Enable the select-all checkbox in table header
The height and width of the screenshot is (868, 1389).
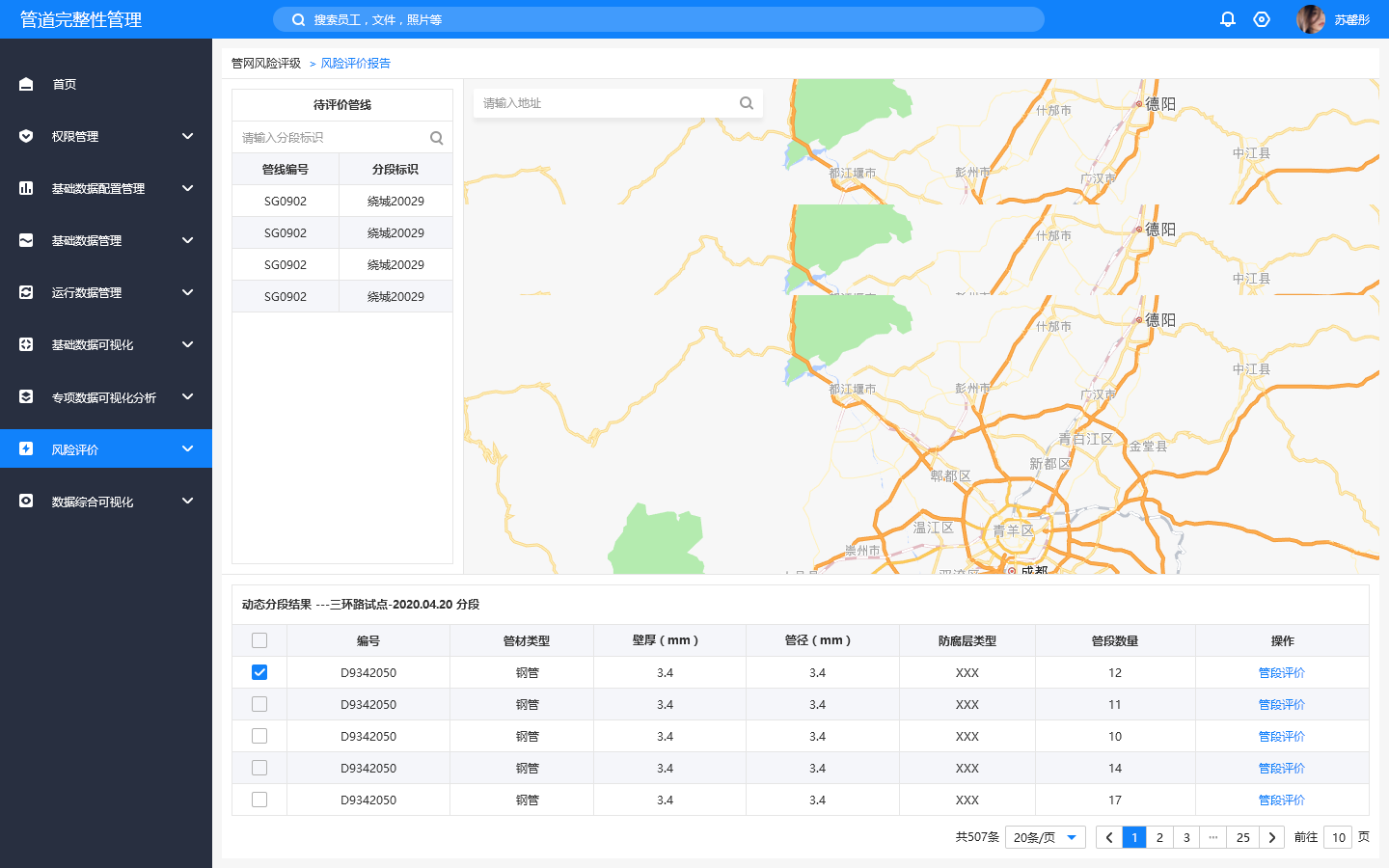pos(259,639)
